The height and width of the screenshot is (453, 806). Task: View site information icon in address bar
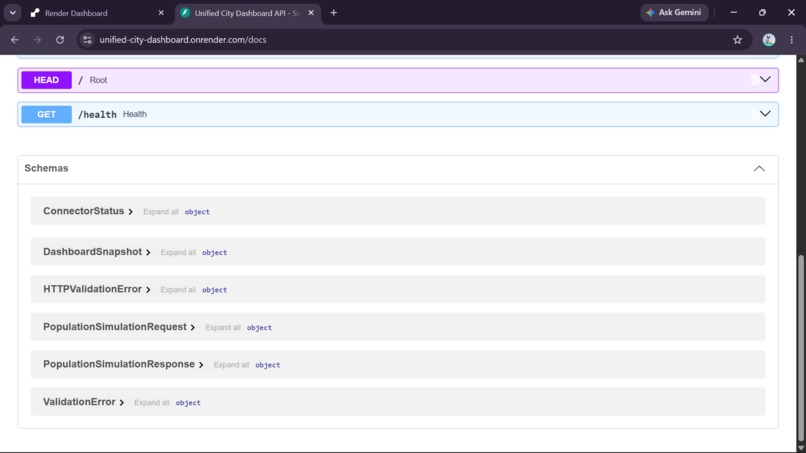[87, 40]
